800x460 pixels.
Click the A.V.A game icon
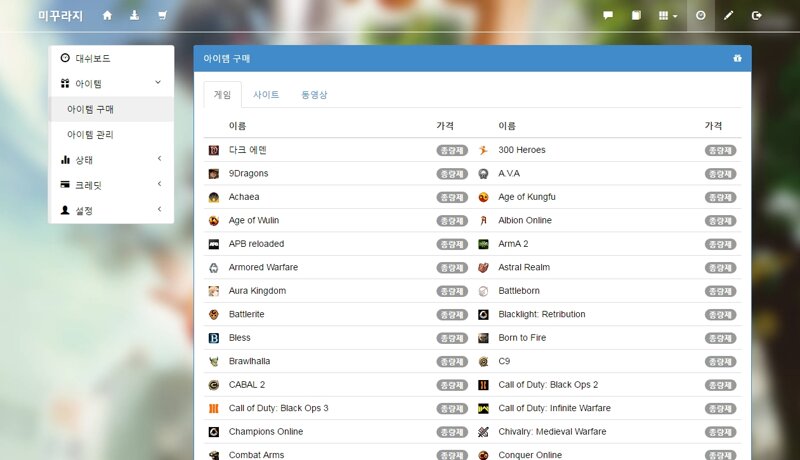pos(483,173)
